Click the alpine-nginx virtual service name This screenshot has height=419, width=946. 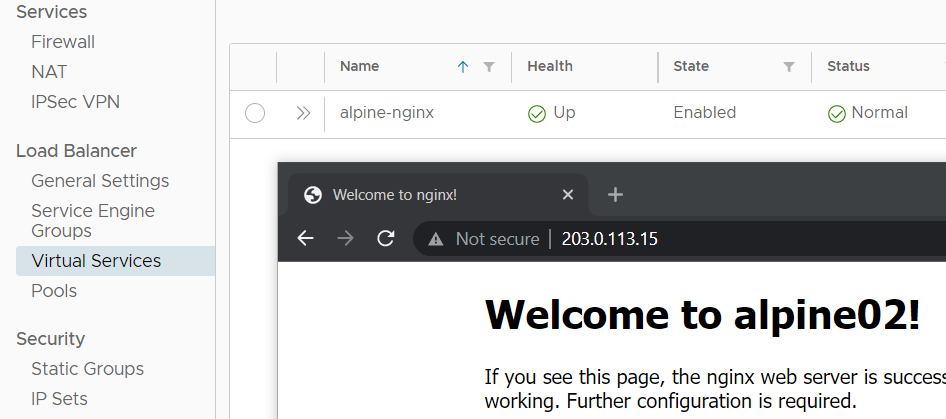click(x=387, y=113)
